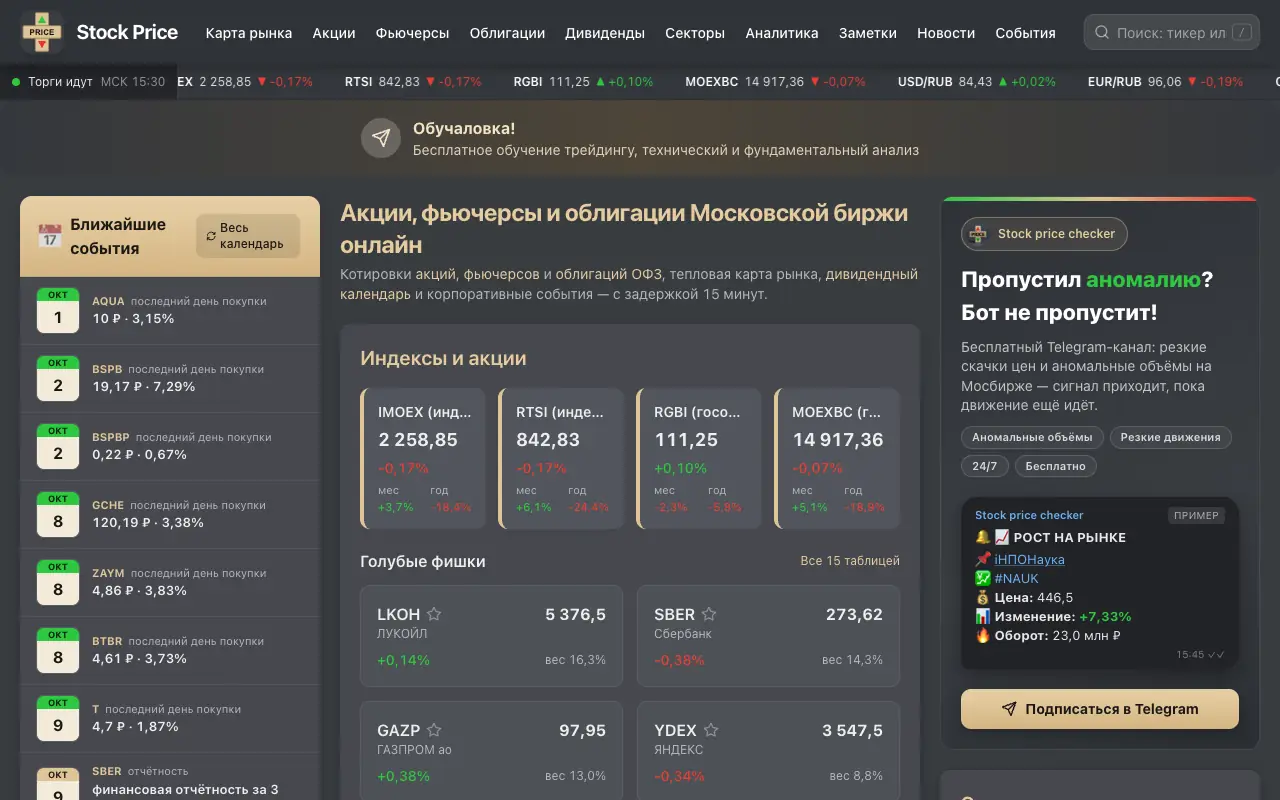Open the SBER Сбербанк stock card
Image resolution: width=1280 pixels, height=800 pixels.
click(x=768, y=636)
